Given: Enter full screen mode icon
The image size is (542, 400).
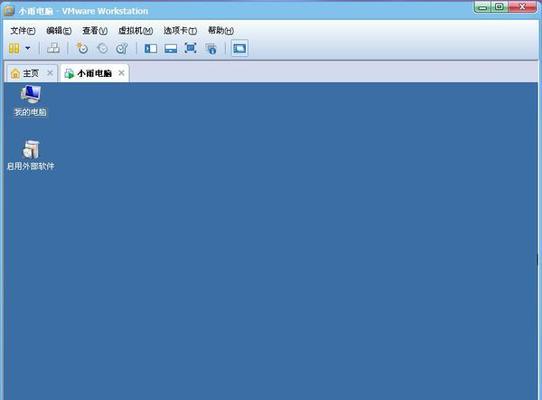Looking at the screenshot, I should pyautogui.click(x=190, y=48).
